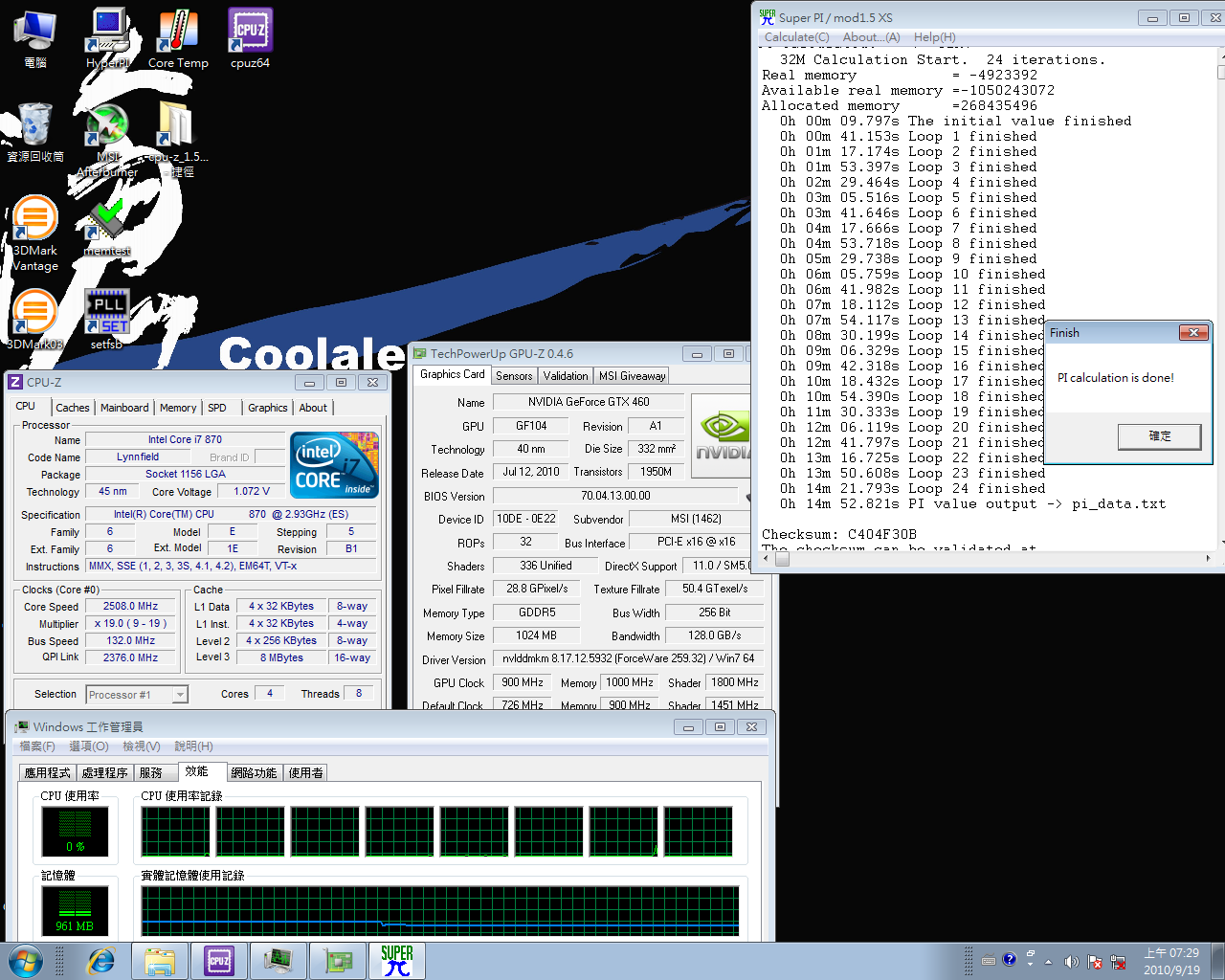This screenshot has width=1225, height=980.
Task: Click the 確定 button in Finish dialog
Action: pyautogui.click(x=1159, y=436)
